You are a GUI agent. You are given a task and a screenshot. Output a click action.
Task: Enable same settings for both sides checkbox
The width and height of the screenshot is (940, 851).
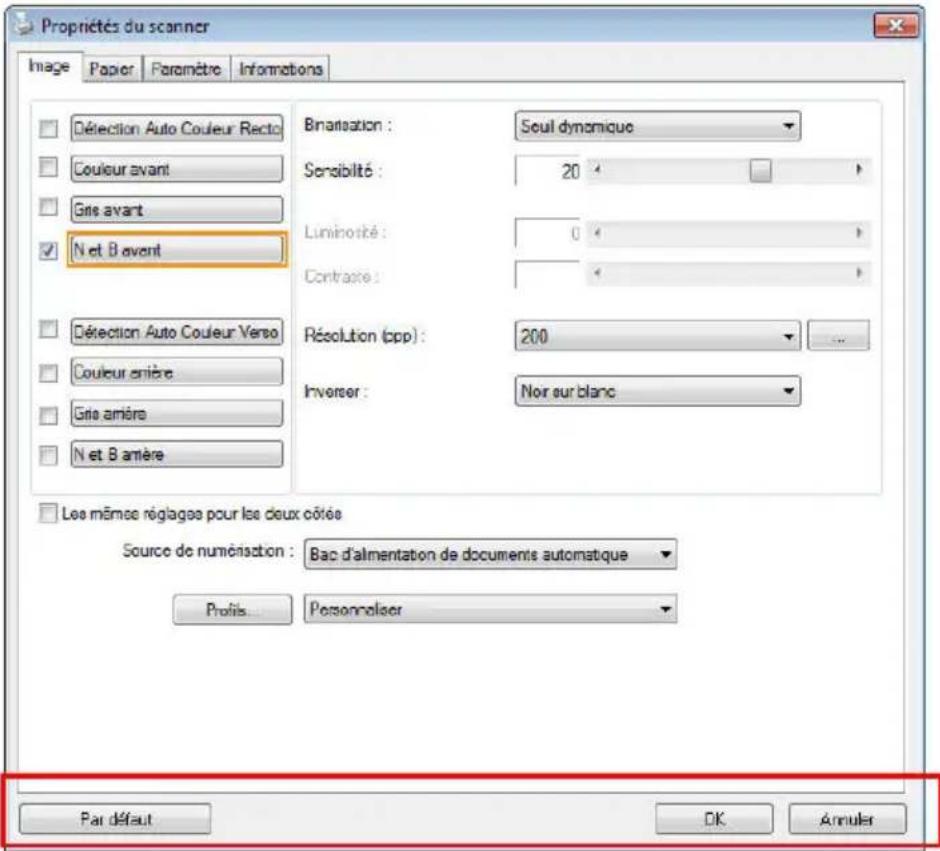[x=48, y=513]
